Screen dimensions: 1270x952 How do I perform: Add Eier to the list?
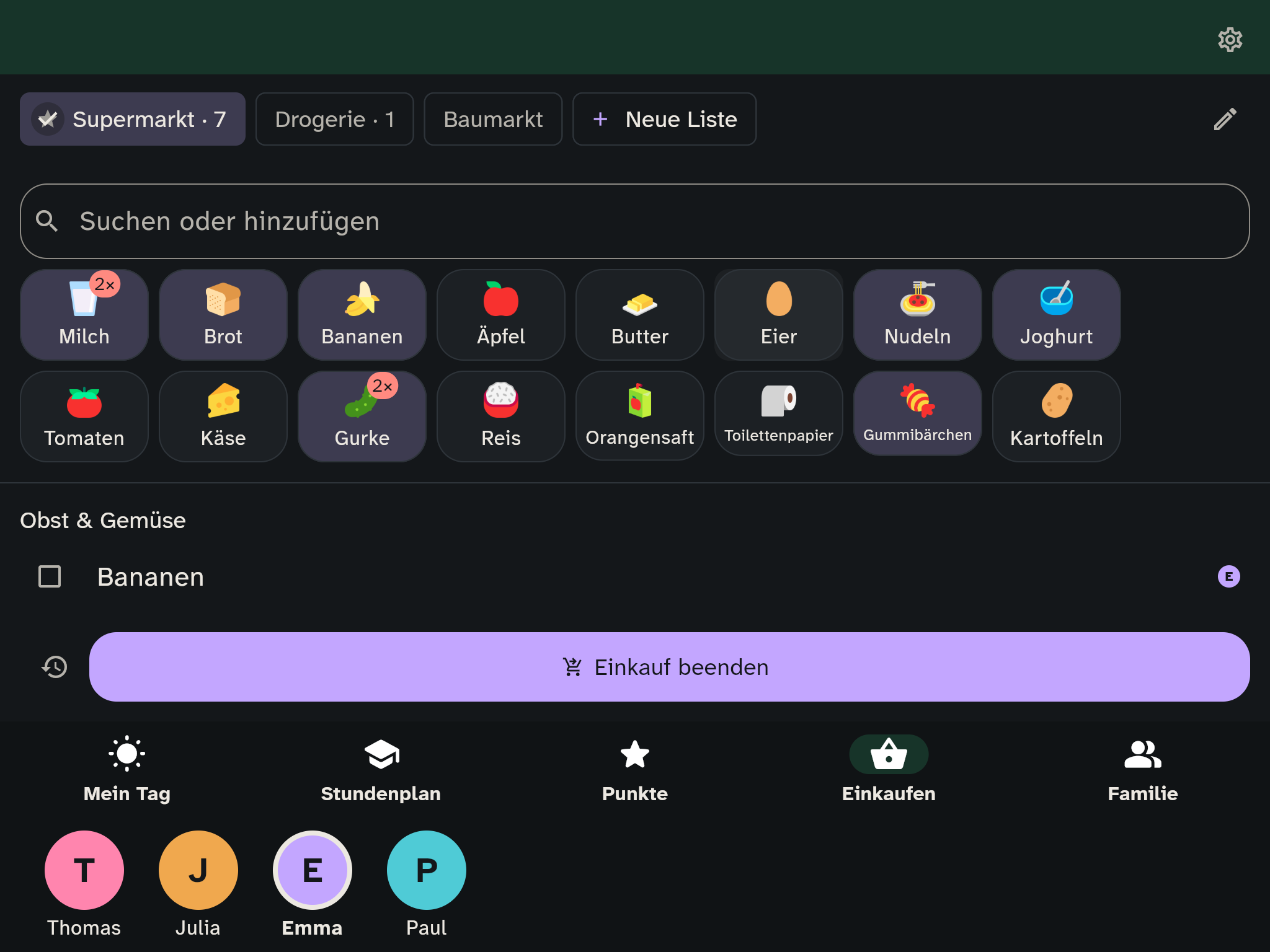779,315
